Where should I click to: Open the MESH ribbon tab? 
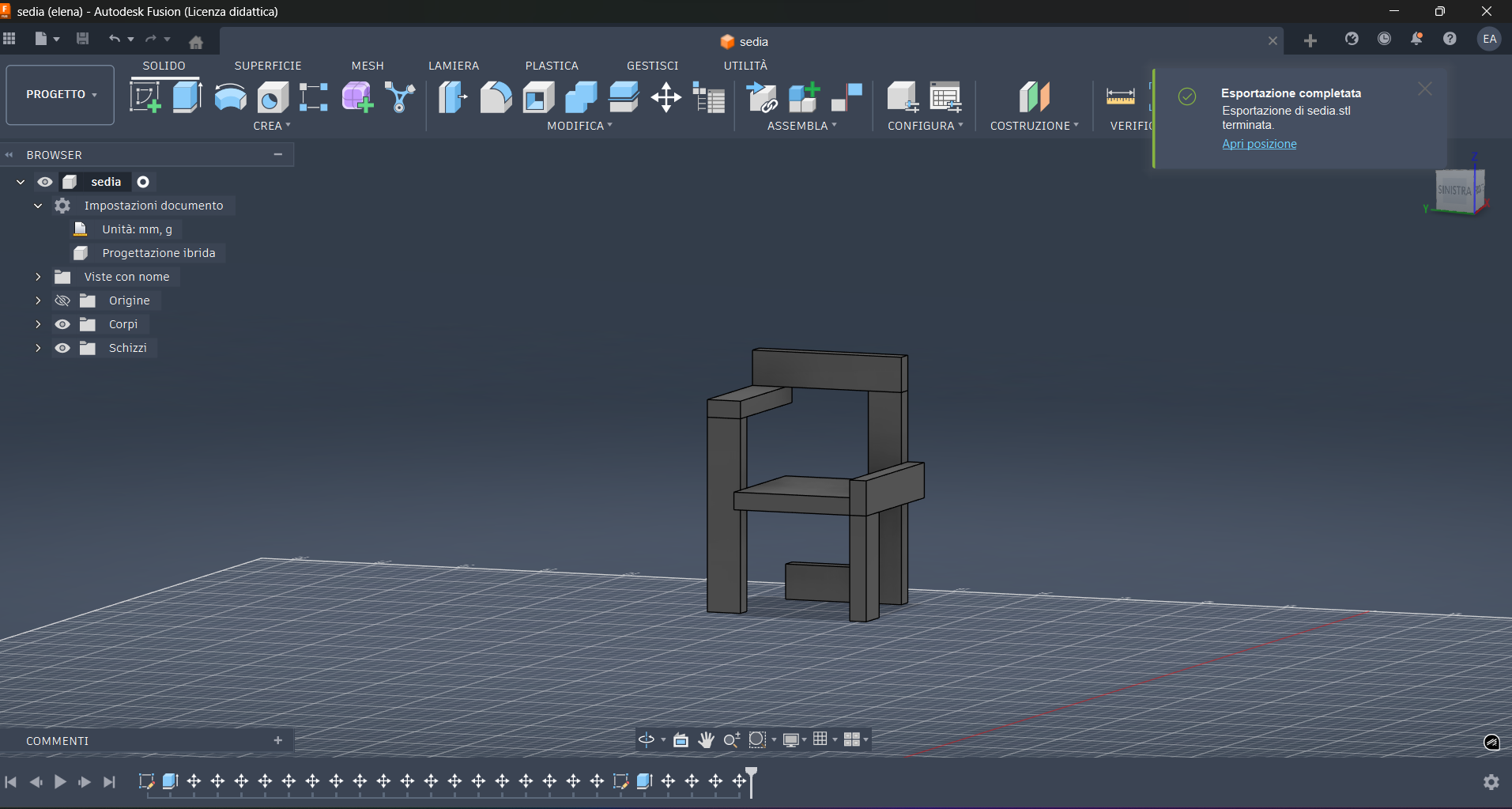point(368,66)
